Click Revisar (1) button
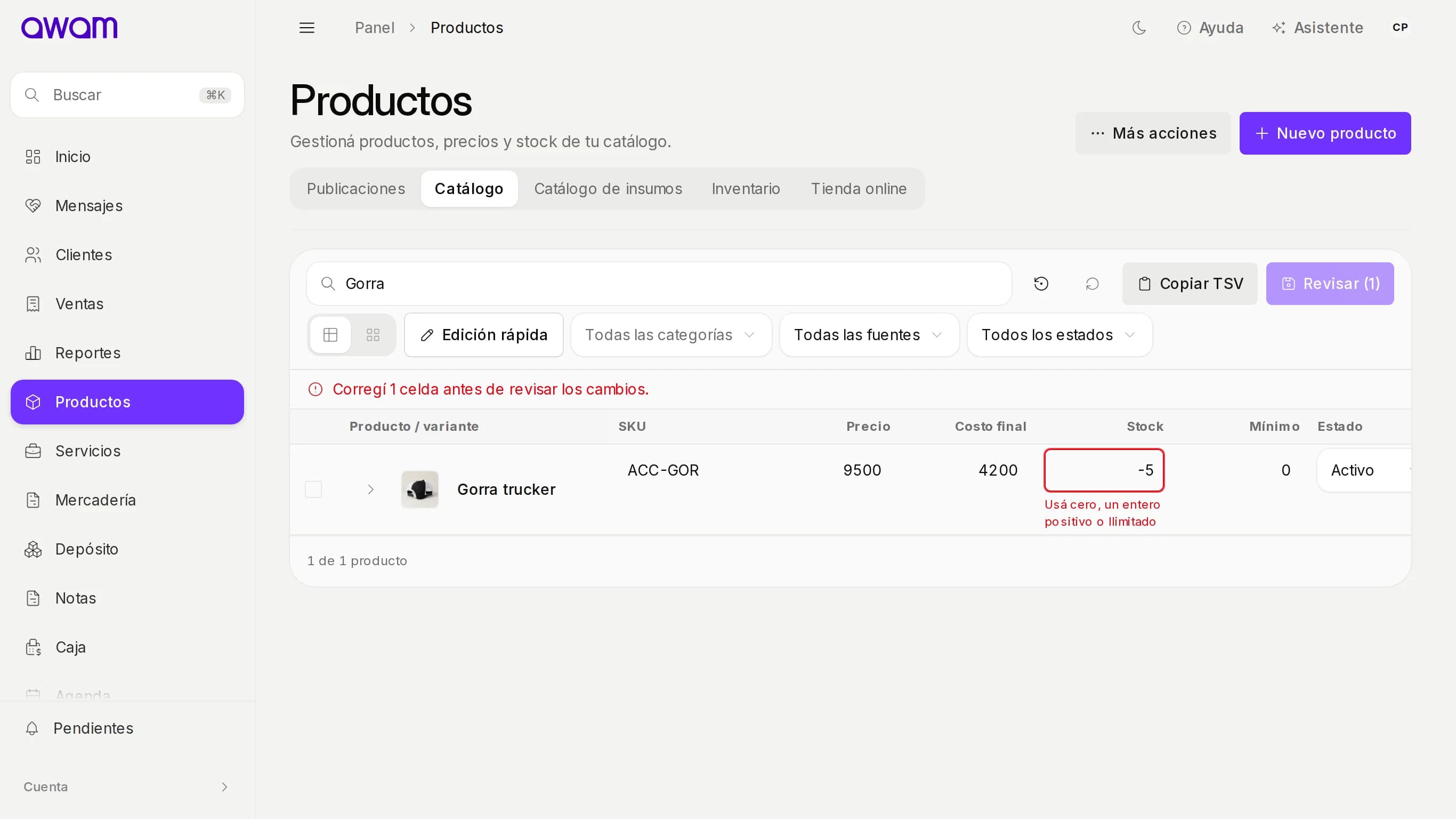 click(x=1330, y=283)
